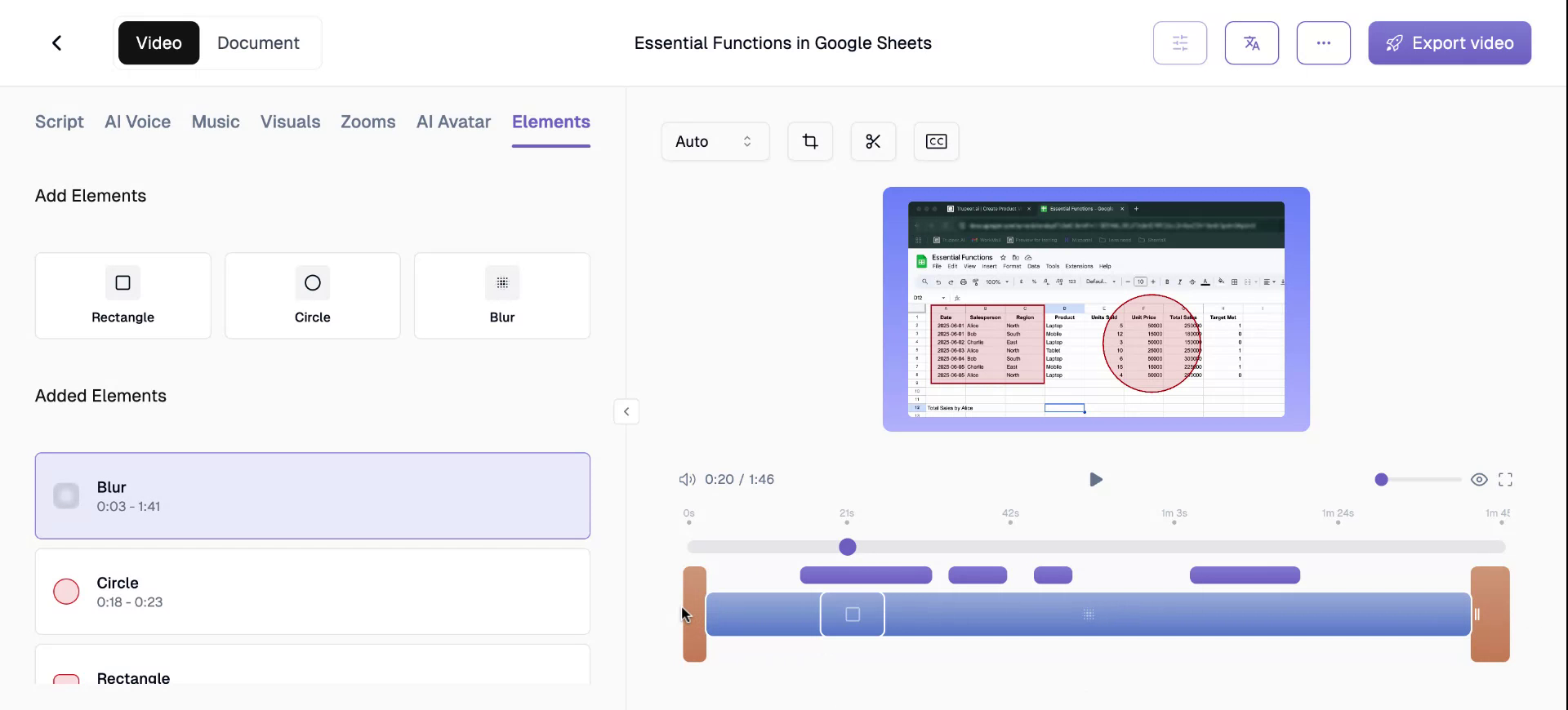Click the crop tool icon
1568x710 pixels.
[809, 142]
